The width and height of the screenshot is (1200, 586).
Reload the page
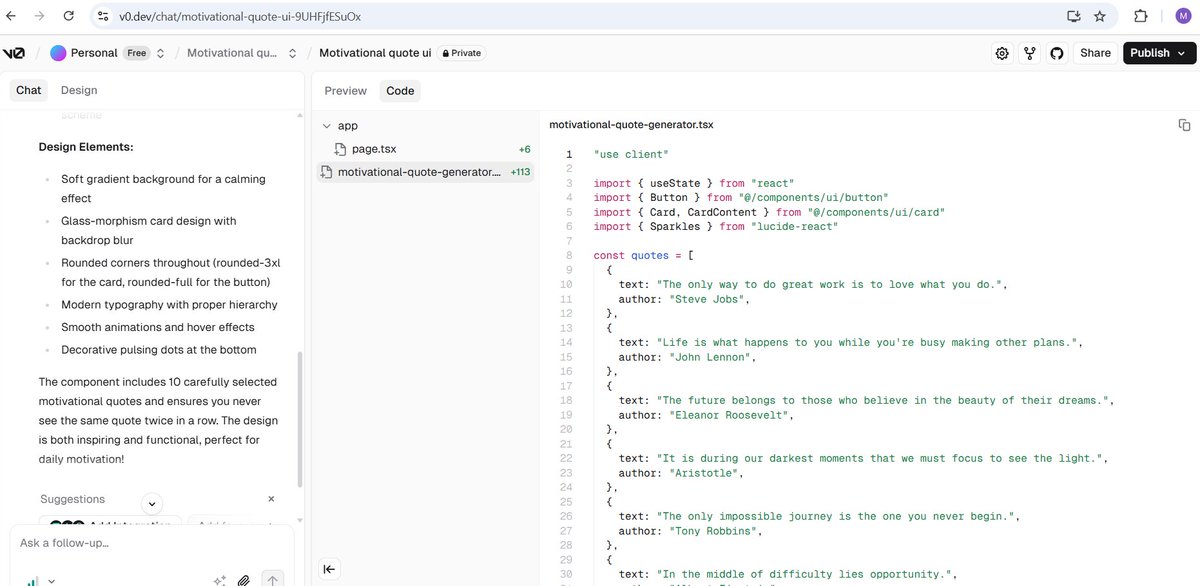pyautogui.click(x=68, y=16)
